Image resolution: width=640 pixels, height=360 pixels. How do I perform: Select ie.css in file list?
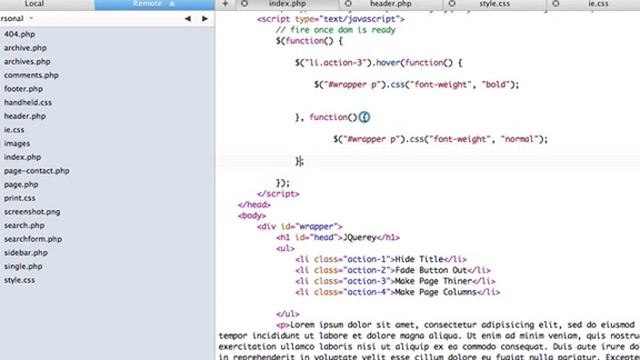tap(14, 130)
